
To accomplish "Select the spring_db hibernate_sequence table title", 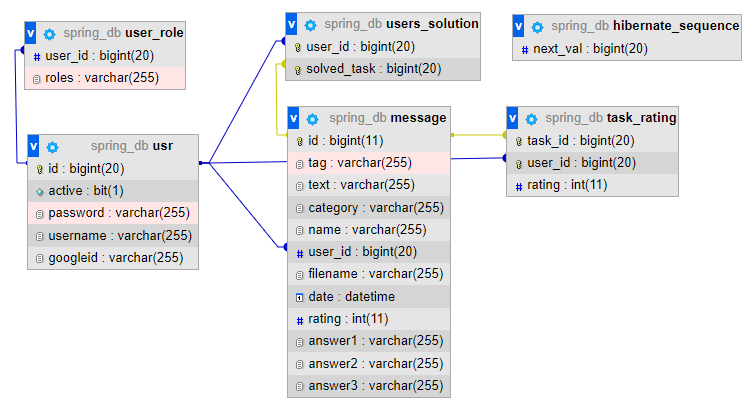I will pyautogui.click(x=645, y=25).
